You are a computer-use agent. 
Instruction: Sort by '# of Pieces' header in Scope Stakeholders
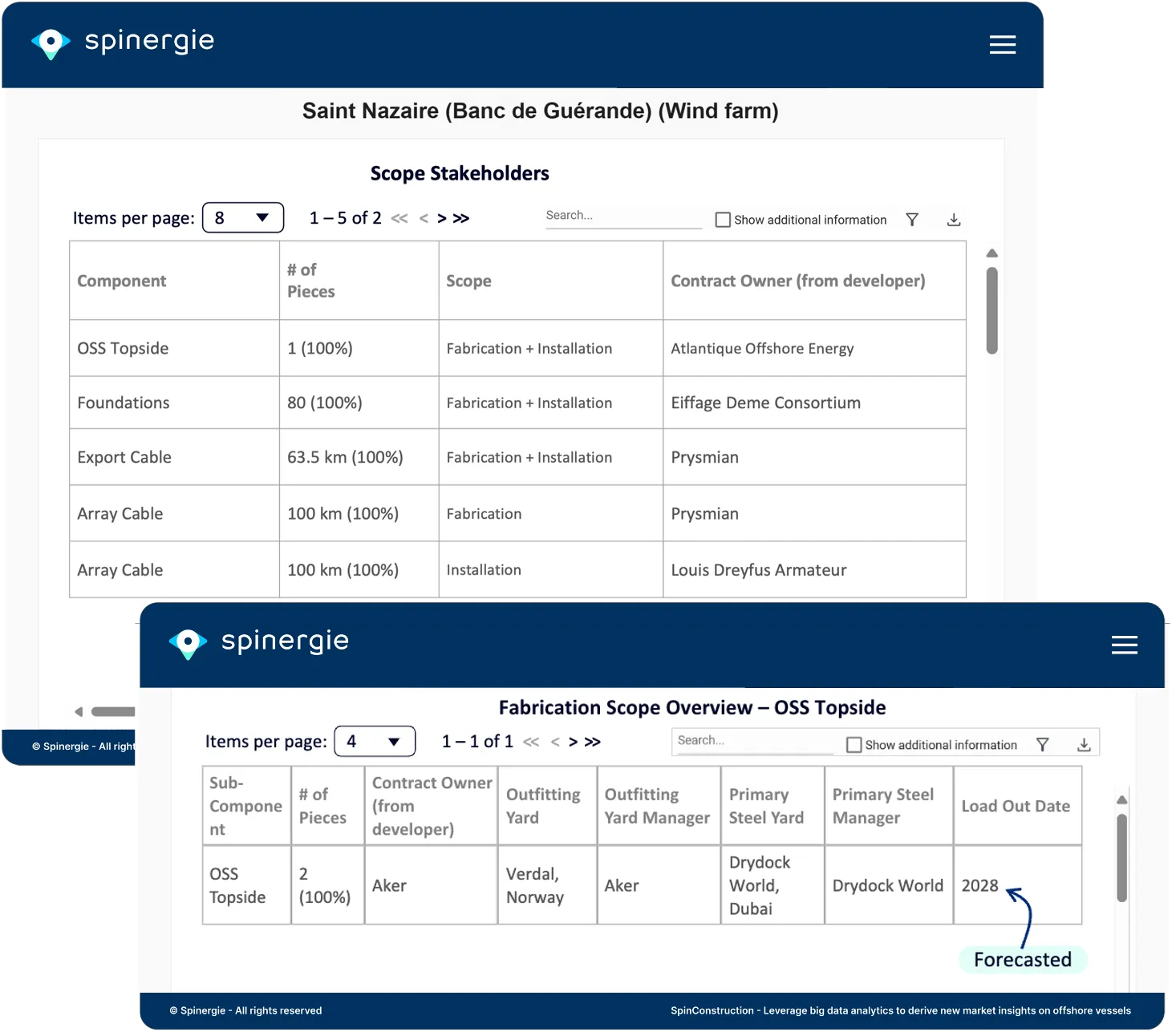[x=359, y=281]
